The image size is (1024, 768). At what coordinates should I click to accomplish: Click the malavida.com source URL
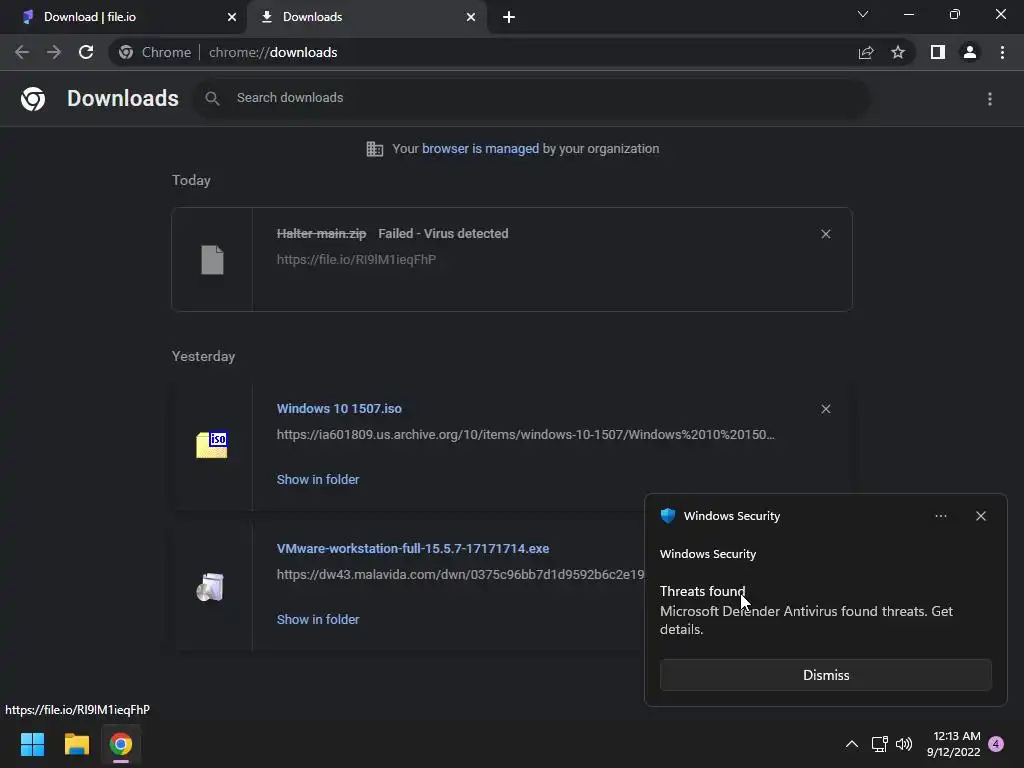click(x=460, y=575)
